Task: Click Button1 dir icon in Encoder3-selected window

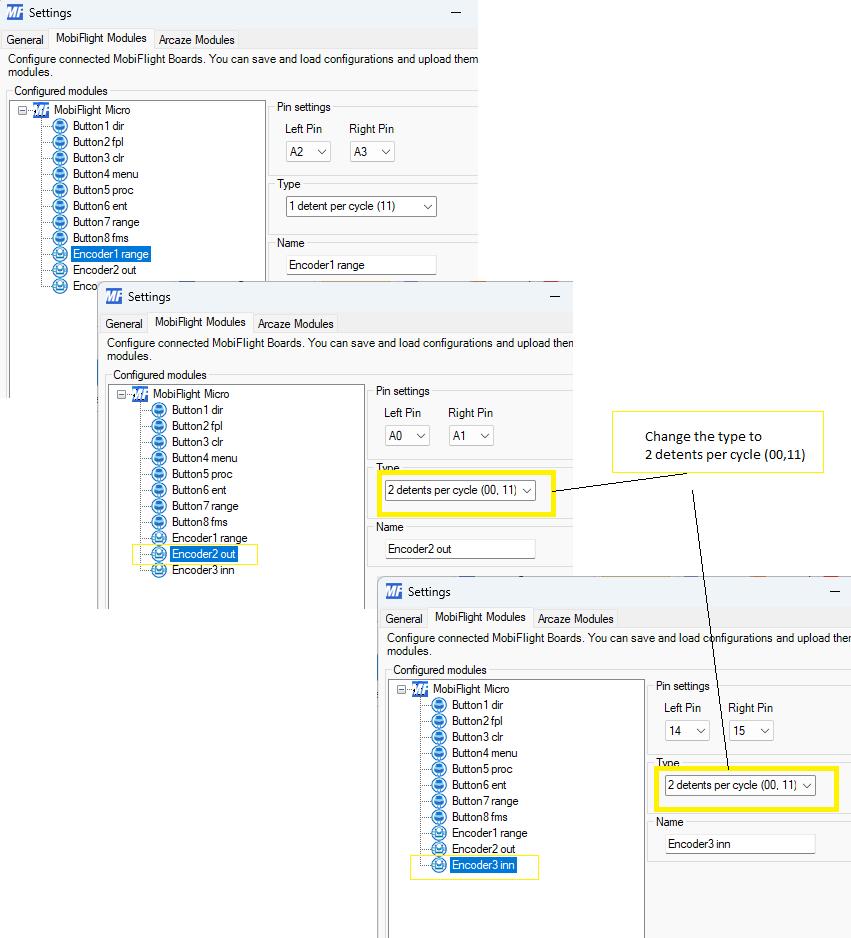Action: [439, 705]
